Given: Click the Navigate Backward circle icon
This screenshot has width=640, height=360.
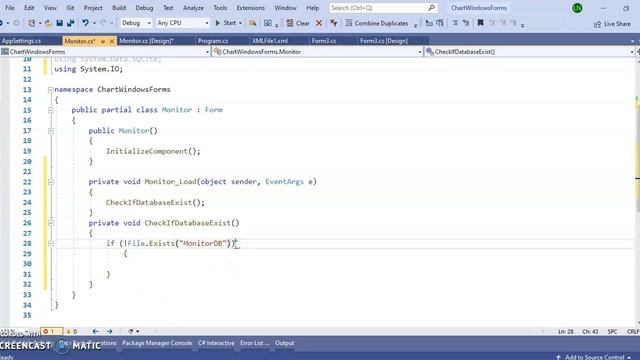Looking at the screenshot, I should [x=2, y=23].
